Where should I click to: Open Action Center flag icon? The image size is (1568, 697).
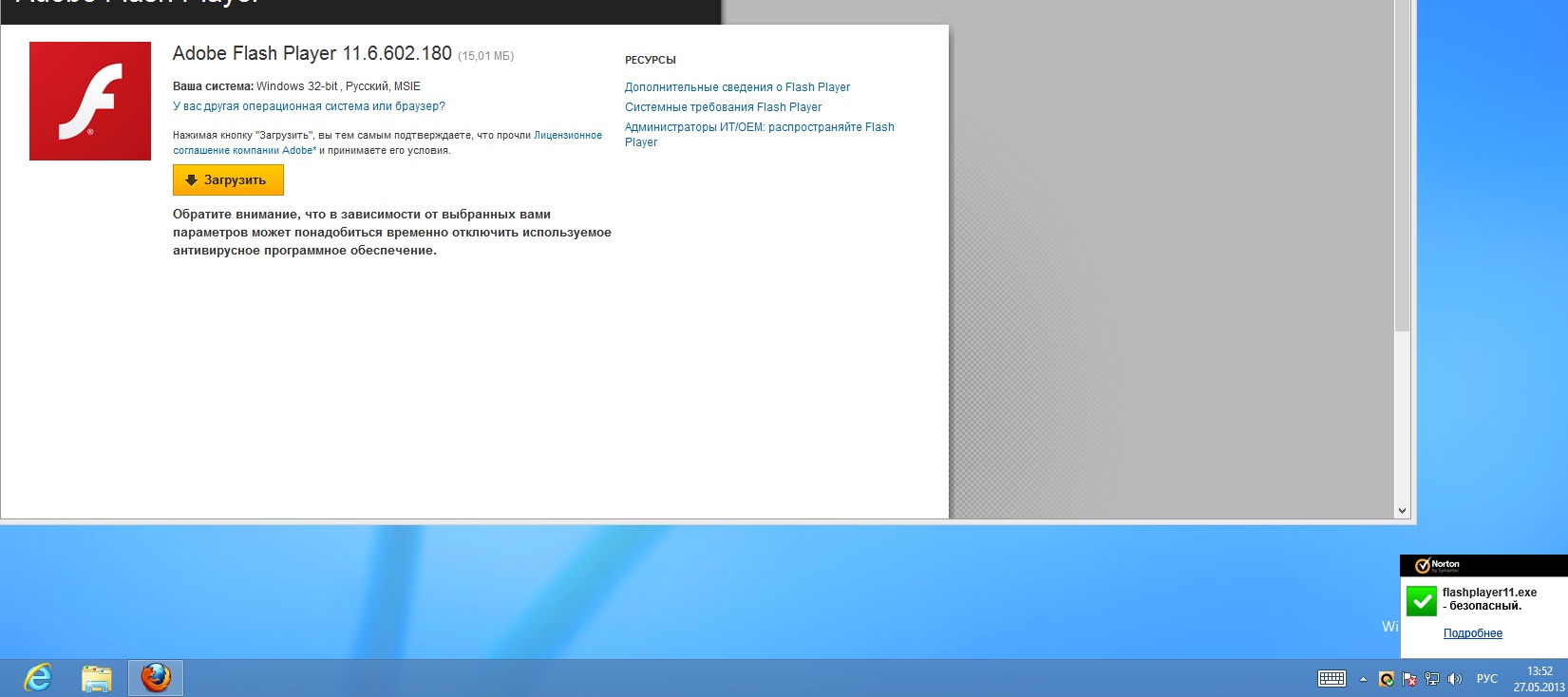(x=1409, y=679)
